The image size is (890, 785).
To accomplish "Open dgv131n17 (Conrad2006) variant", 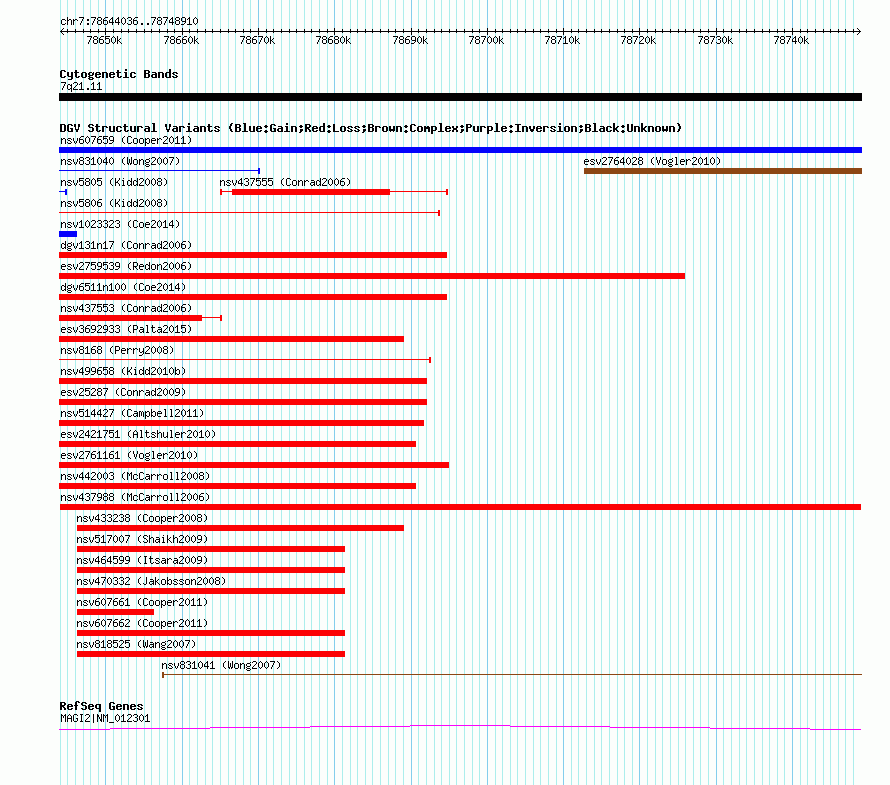I will [126, 245].
